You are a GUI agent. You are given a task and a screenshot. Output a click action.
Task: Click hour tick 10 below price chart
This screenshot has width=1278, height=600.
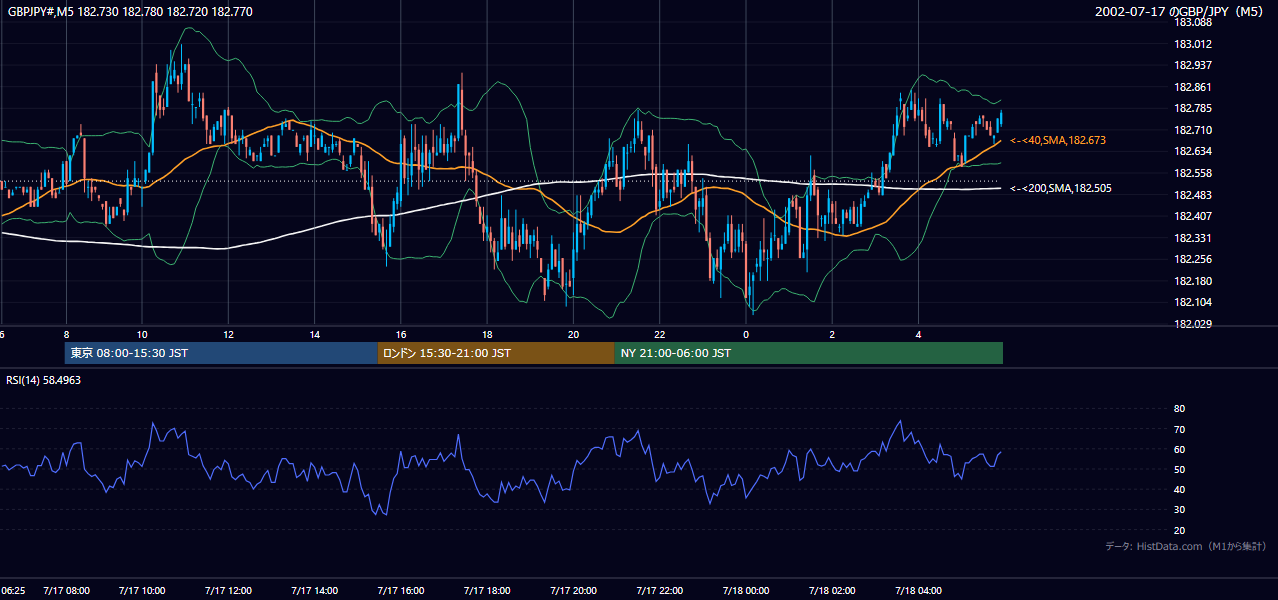click(142, 334)
